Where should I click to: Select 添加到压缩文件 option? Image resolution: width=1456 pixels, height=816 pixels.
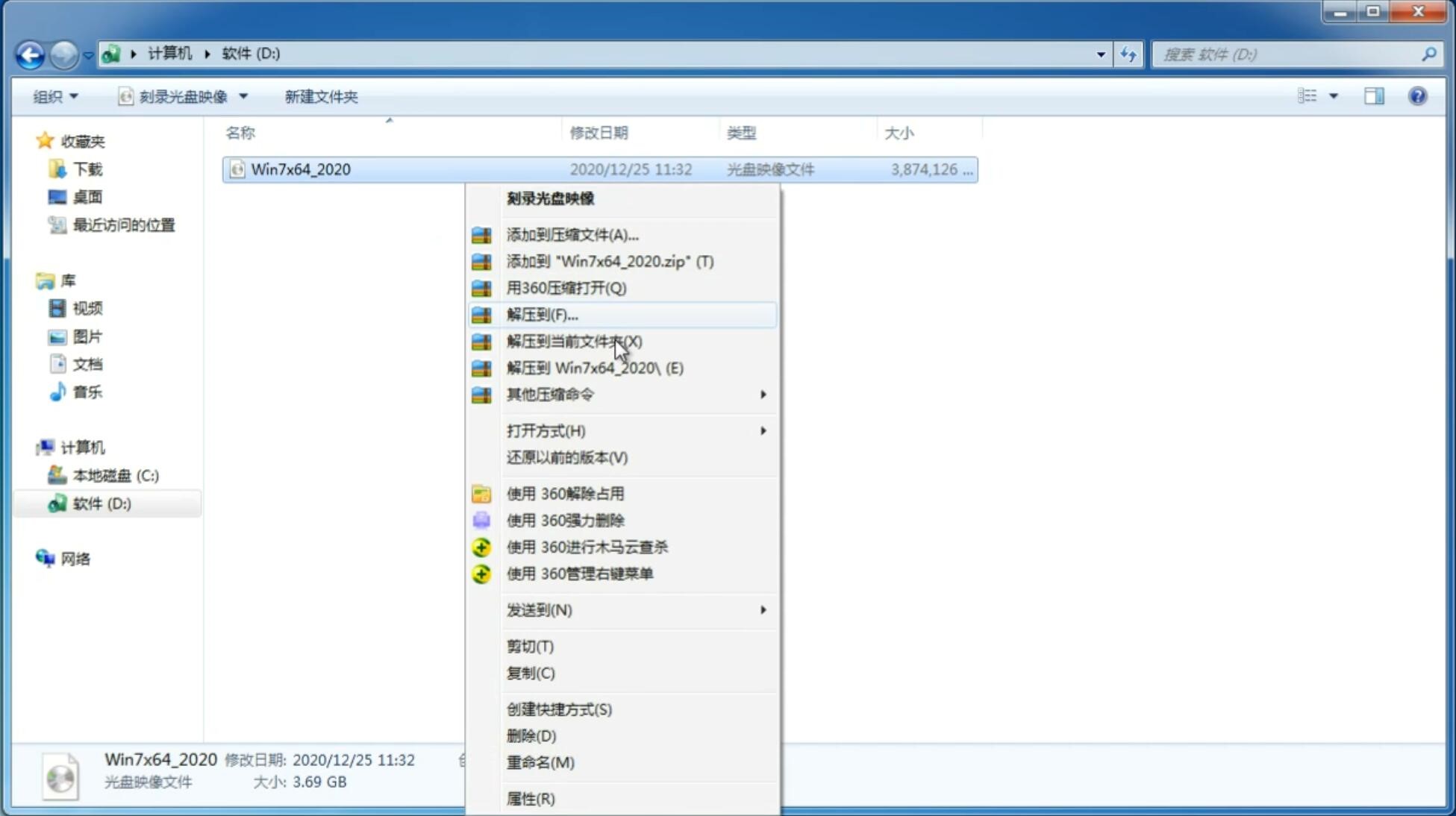[571, 234]
